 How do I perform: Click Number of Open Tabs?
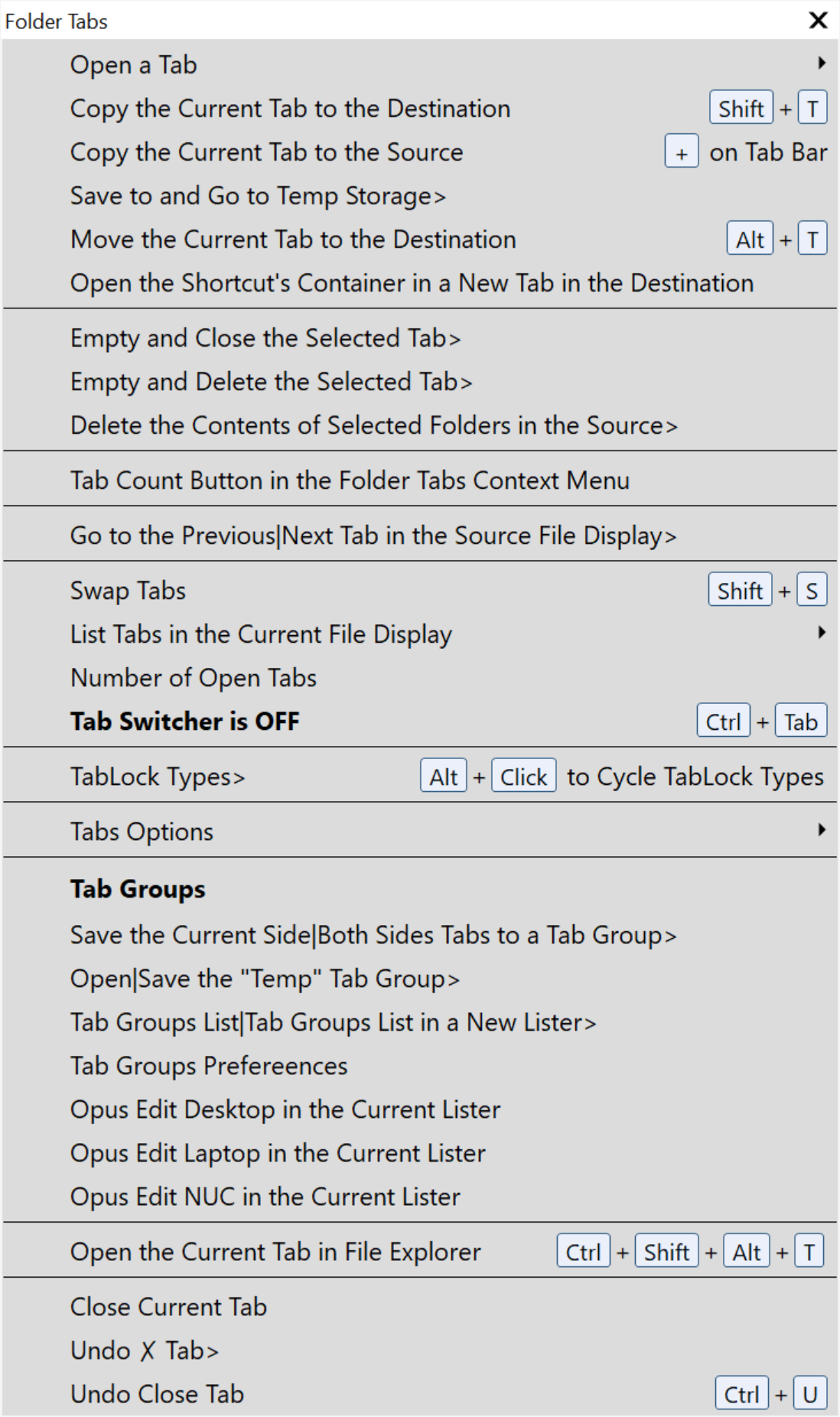(194, 678)
